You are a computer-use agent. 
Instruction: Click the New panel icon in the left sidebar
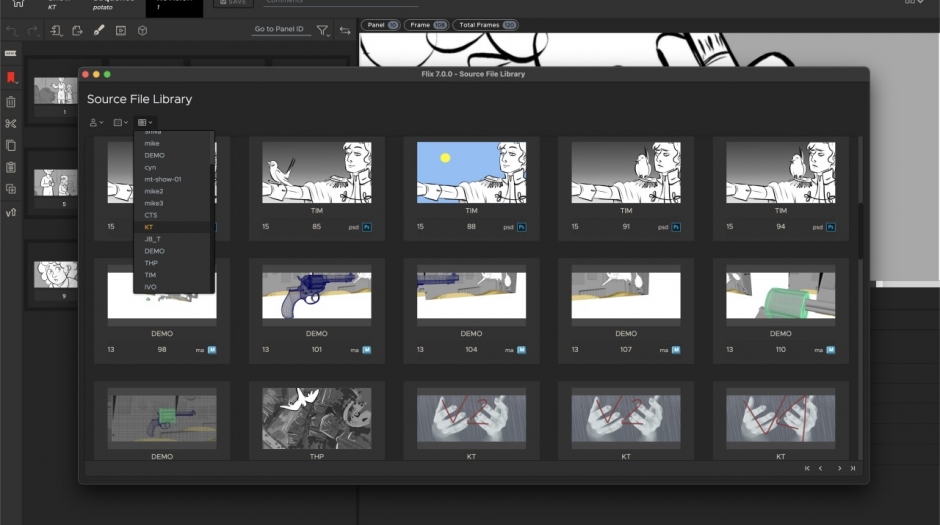pyautogui.click(x=10, y=54)
